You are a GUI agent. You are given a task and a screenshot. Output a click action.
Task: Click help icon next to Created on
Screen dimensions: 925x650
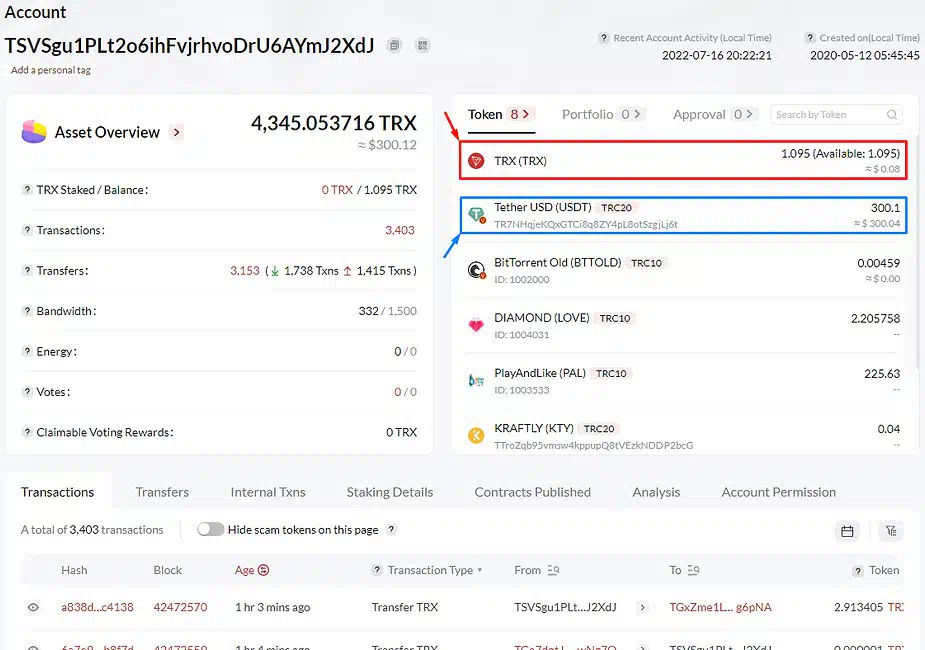(x=810, y=38)
